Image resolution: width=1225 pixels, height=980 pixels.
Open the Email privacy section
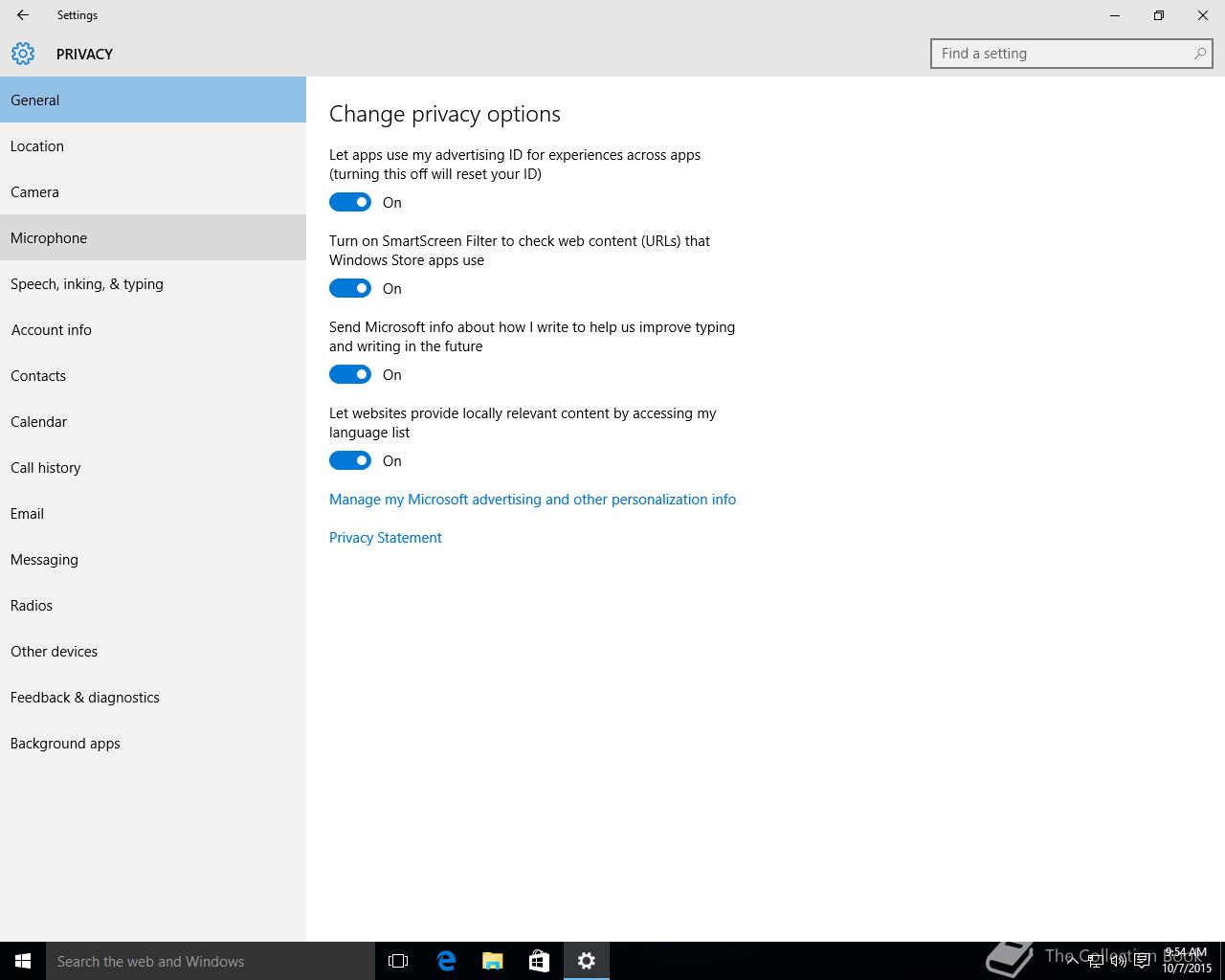(153, 513)
